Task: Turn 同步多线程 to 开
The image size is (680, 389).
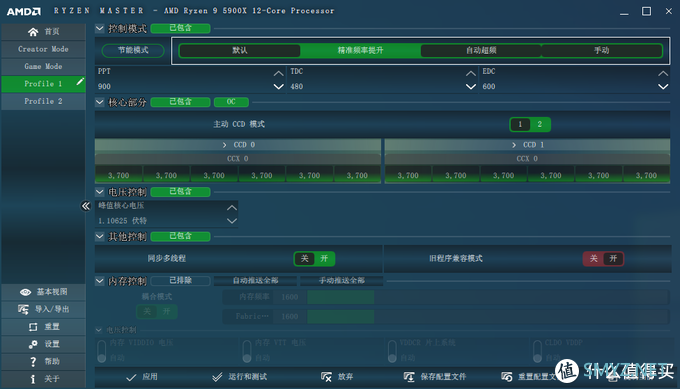Action: (x=324, y=259)
